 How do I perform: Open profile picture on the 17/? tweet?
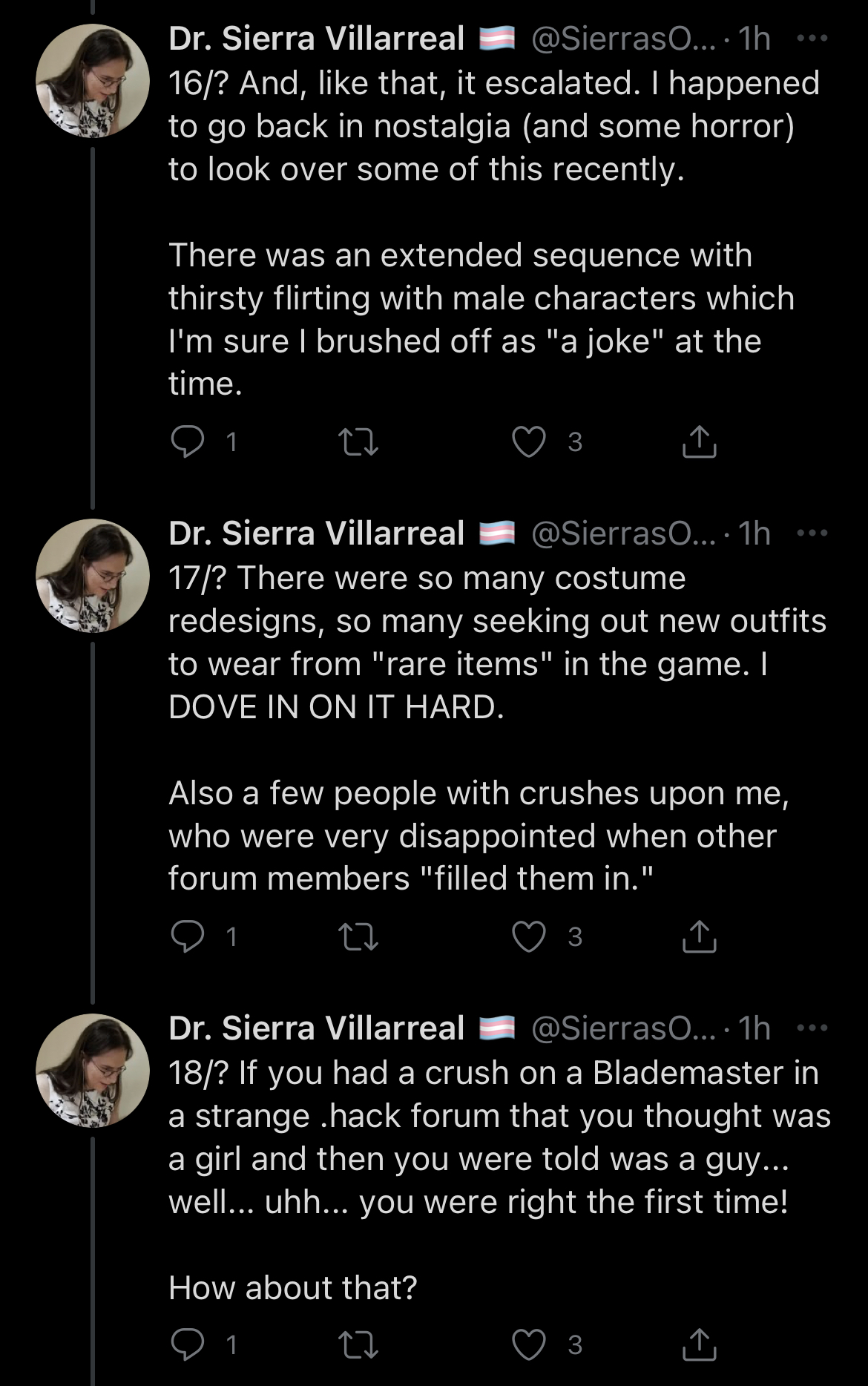(x=93, y=576)
